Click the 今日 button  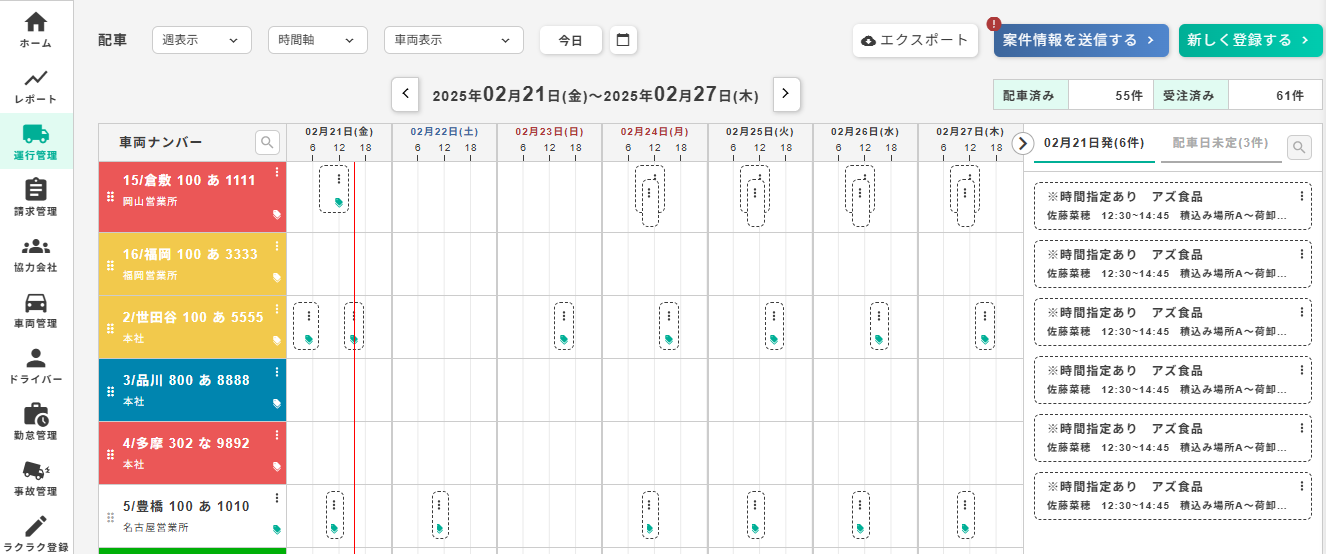570,40
